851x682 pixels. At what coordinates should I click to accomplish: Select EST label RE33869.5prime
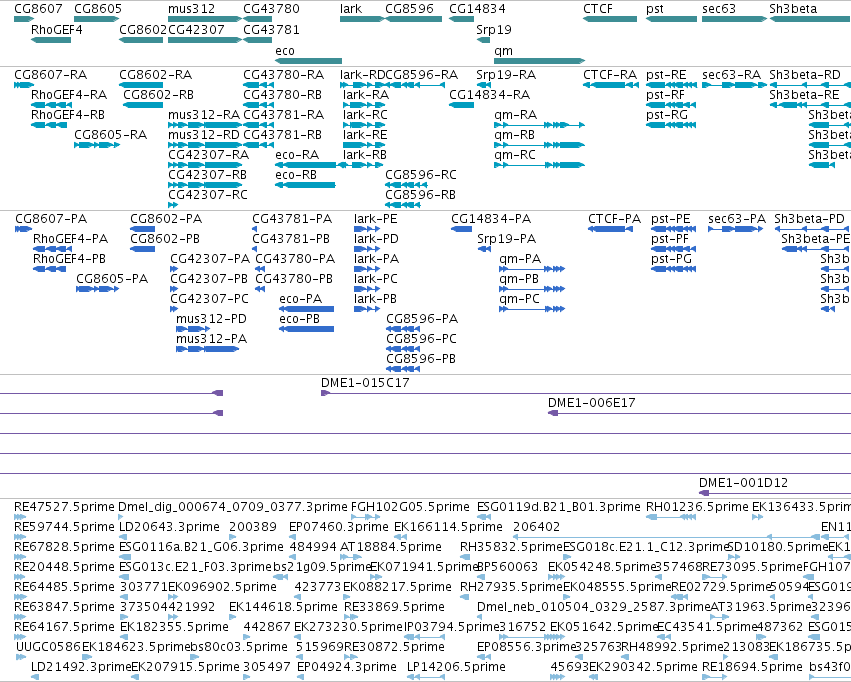pyautogui.click(x=394, y=607)
